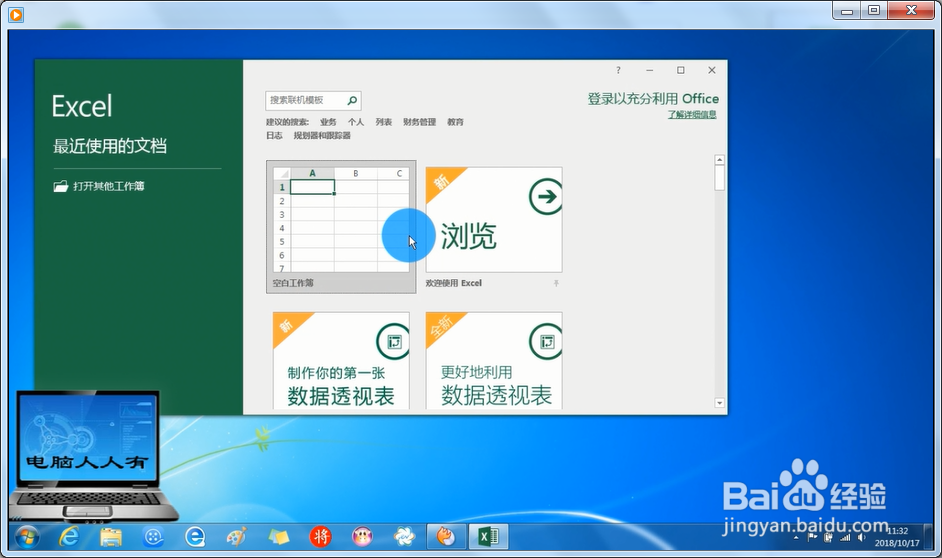942x558 pixels.
Task: Click the action center flag tray icon
Action: tap(812, 538)
